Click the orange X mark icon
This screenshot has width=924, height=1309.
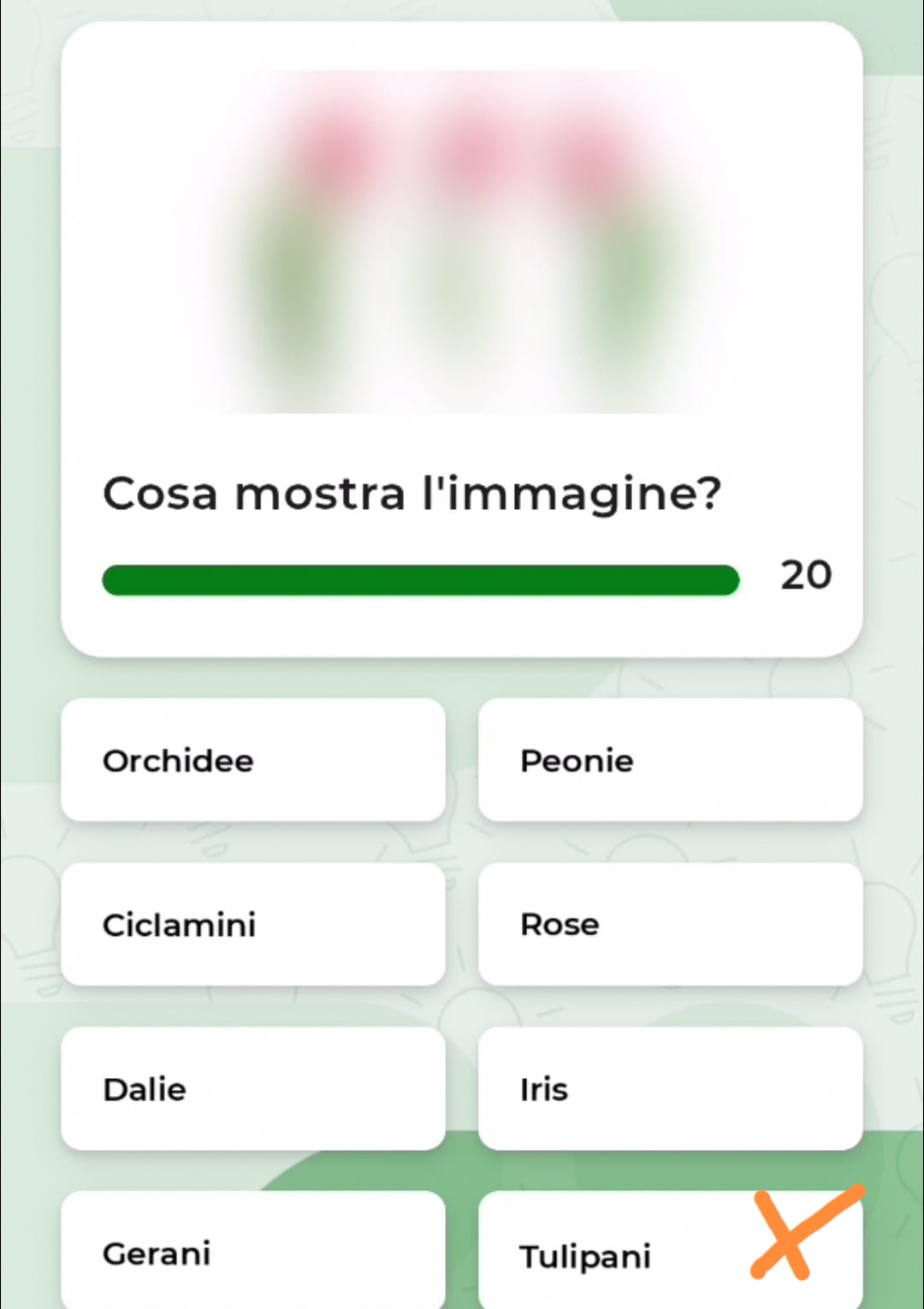[806, 1232]
